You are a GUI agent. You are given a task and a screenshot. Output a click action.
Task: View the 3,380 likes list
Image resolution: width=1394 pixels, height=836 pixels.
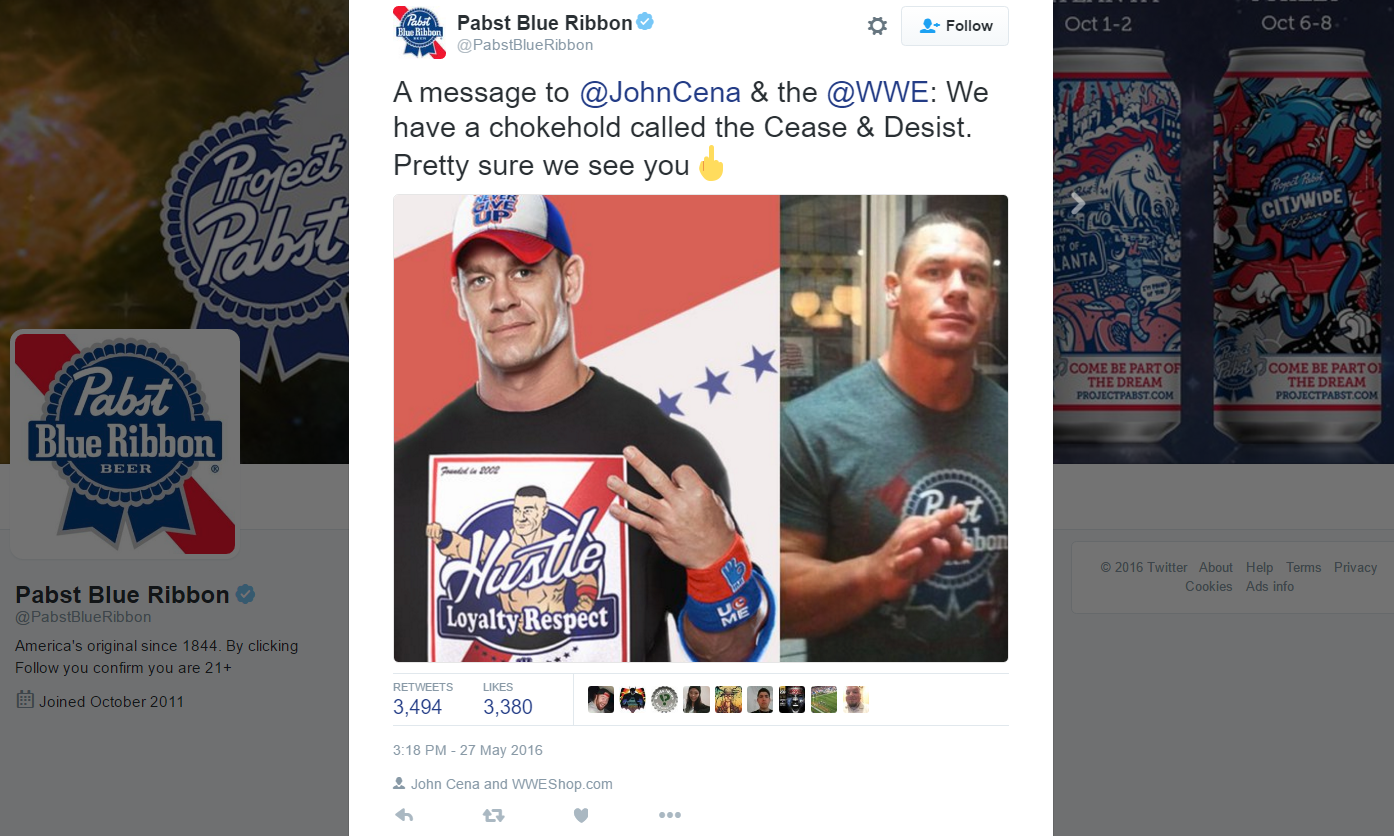508,699
